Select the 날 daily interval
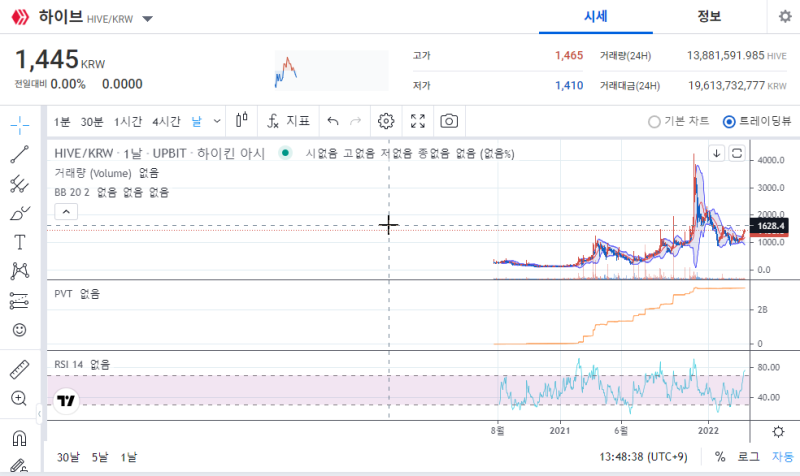The height and width of the screenshot is (476, 800). (x=196, y=121)
